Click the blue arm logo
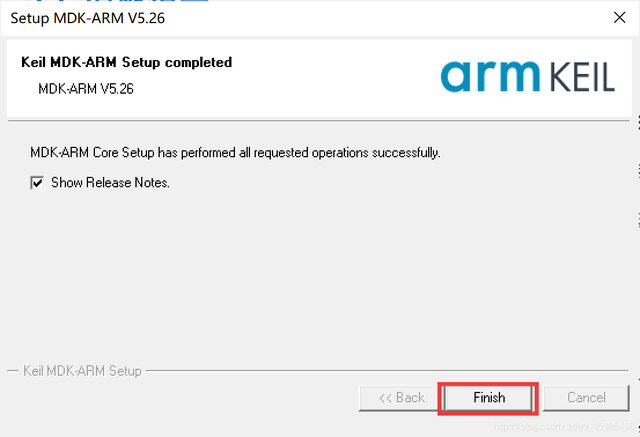 pyautogui.click(x=490, y=76)
